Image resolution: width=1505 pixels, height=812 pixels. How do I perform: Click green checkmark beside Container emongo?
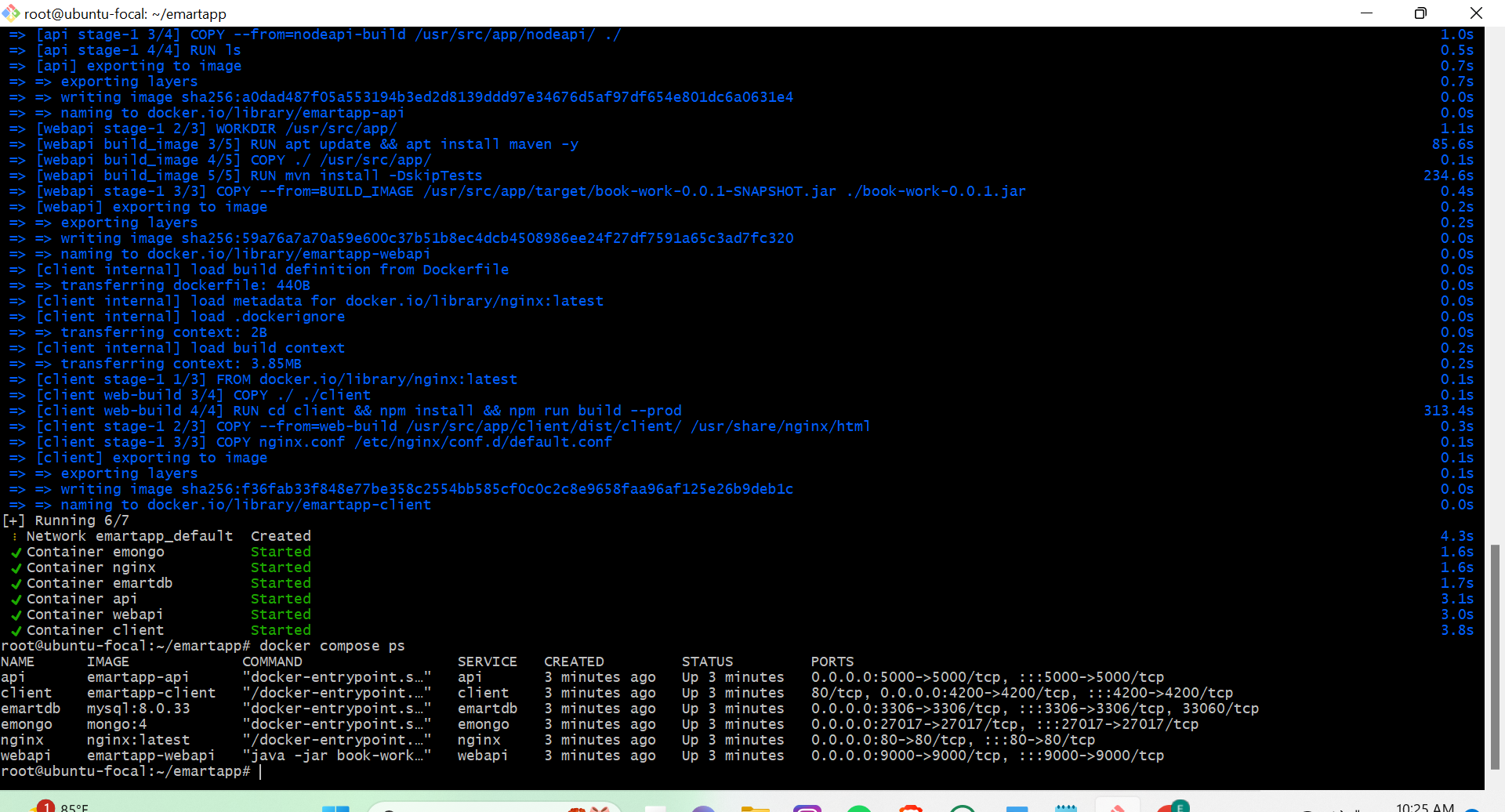pyautogui.click(x=16, y=553)
